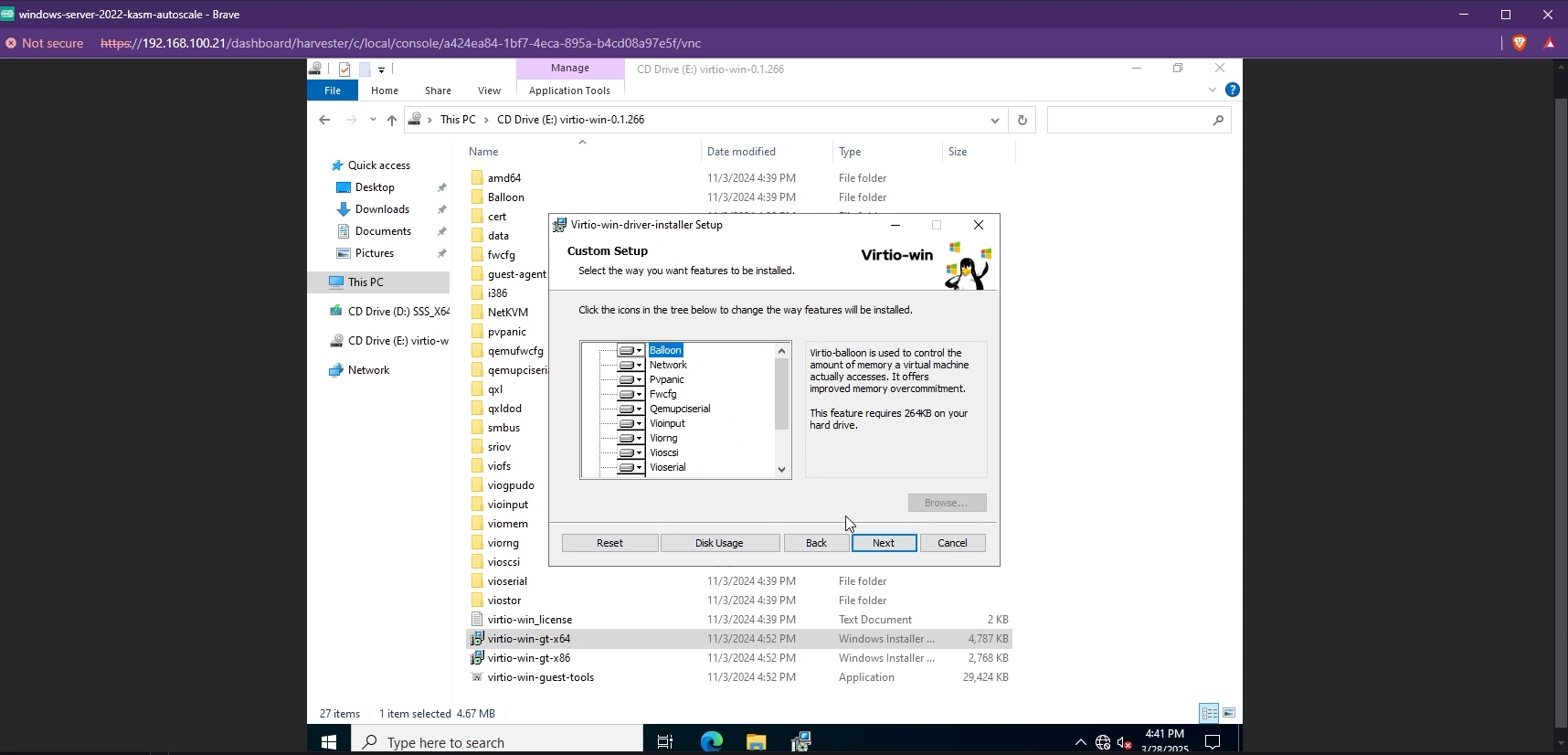Open the Vioscsi feature install-state dropdown
Viewport: 1568px width, 755px height.
[630, 453]
